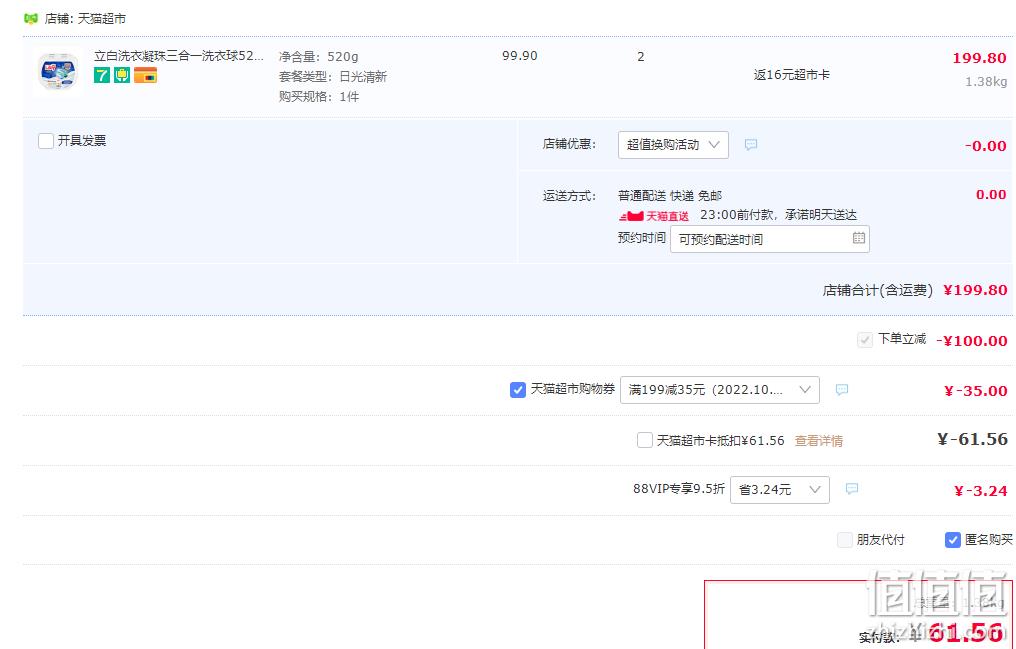Click the comment icon beside 省3.24元

(852, 489)
